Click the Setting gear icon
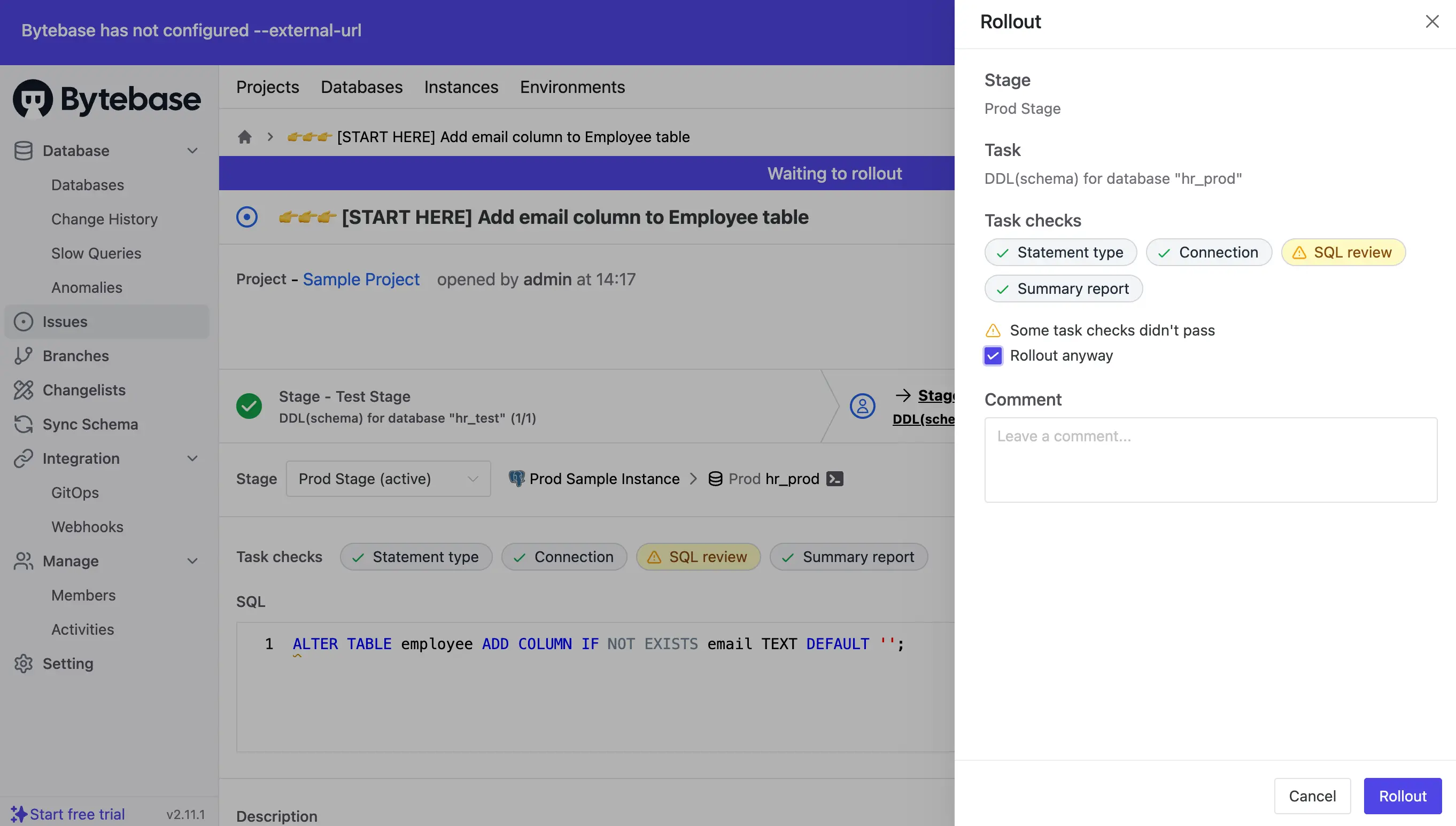The width and height of the screenshot is (1456, 826). click(24, 663)
